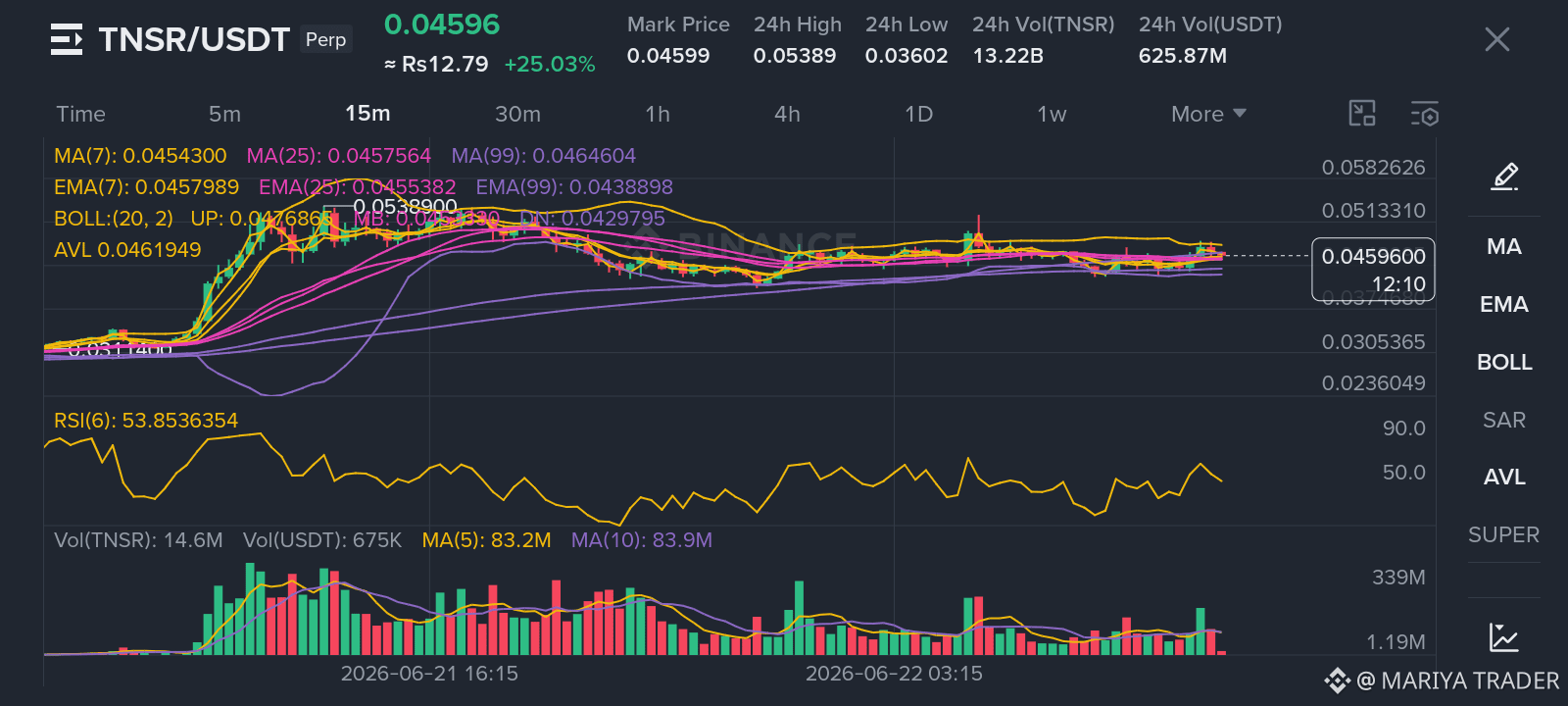Click the Mark Price value 0.04599

point(668,56)
